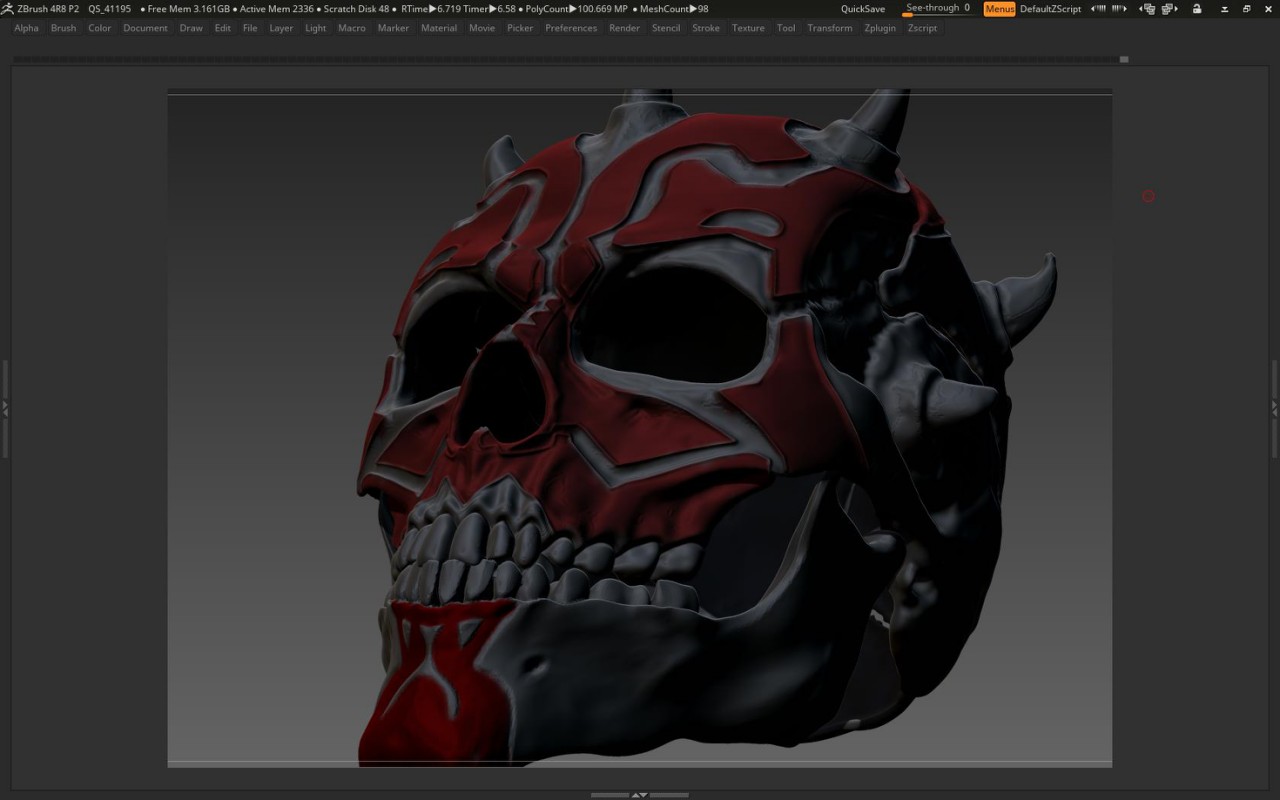This screenshot has height=800, width=1280.
Task: Open the File menu
Action: pyautogui.click(x=250, y=28)
